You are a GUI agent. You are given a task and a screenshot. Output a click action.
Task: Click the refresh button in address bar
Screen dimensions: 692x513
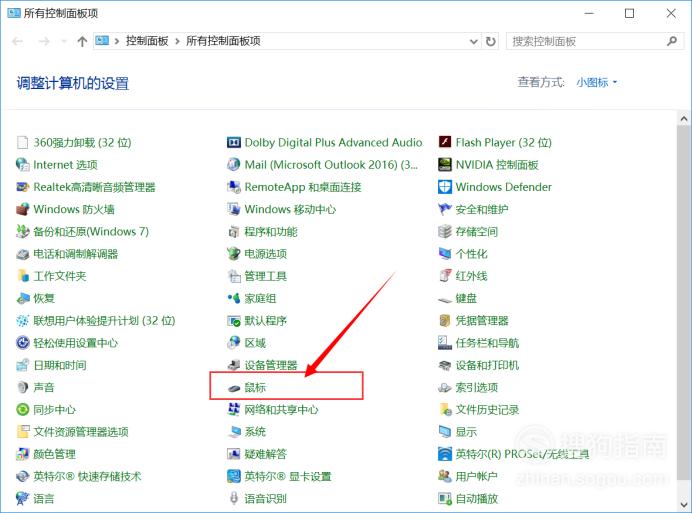coord(490,41)
